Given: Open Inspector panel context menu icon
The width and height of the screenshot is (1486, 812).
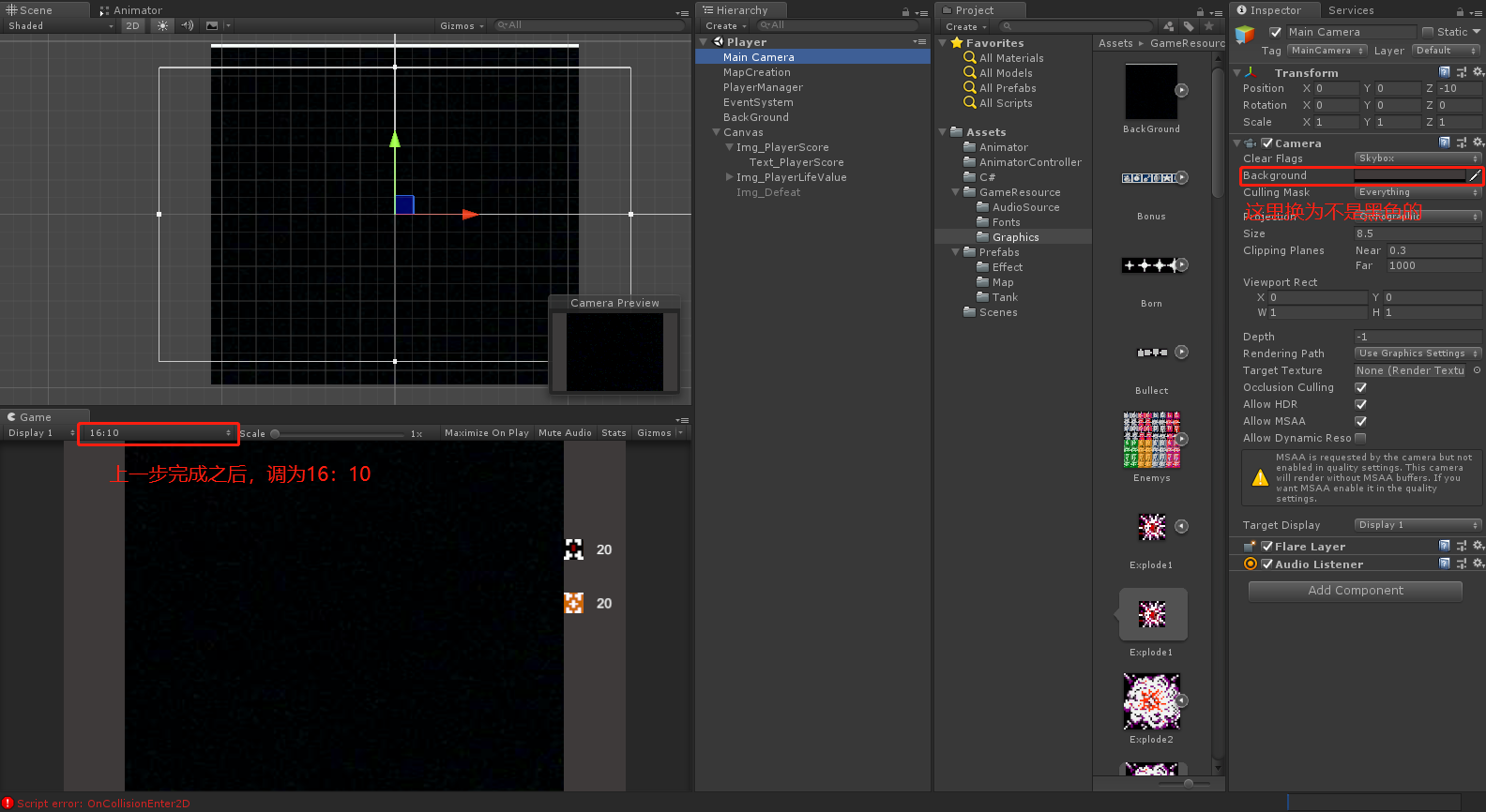Looking at the screenshot, I should tap(1477, 12).
